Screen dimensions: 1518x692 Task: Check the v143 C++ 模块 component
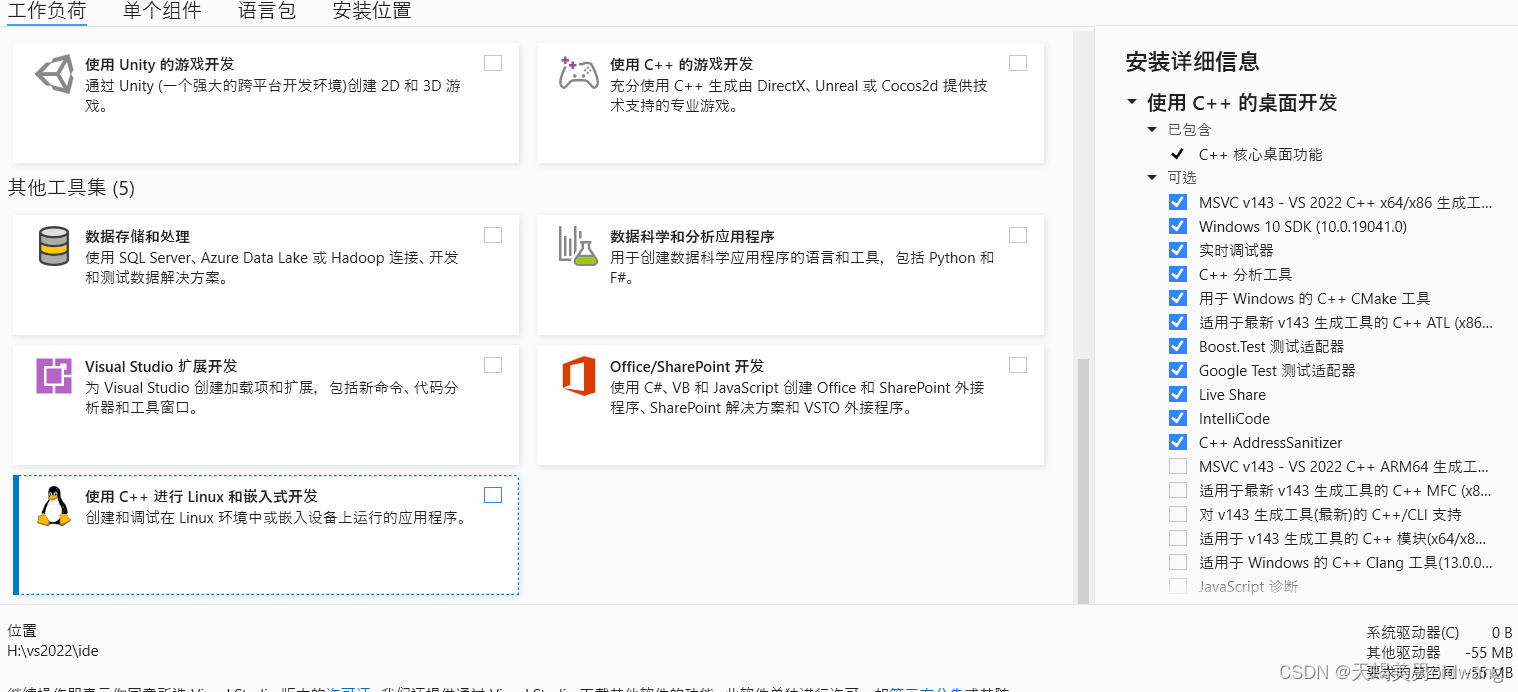pyautogui.click(x=1178, y=538)
